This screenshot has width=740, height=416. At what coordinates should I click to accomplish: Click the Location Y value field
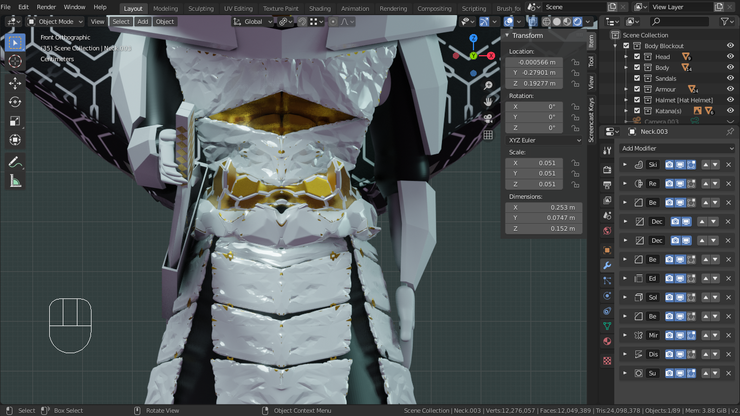pyautogui.click(x=536, y=73)
